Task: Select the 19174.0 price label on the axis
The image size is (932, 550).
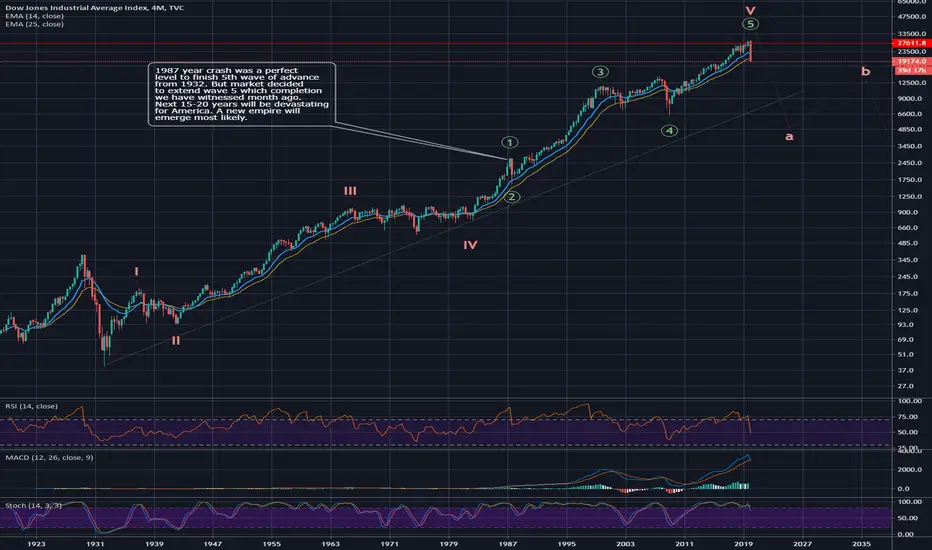Action: [912, 61]
